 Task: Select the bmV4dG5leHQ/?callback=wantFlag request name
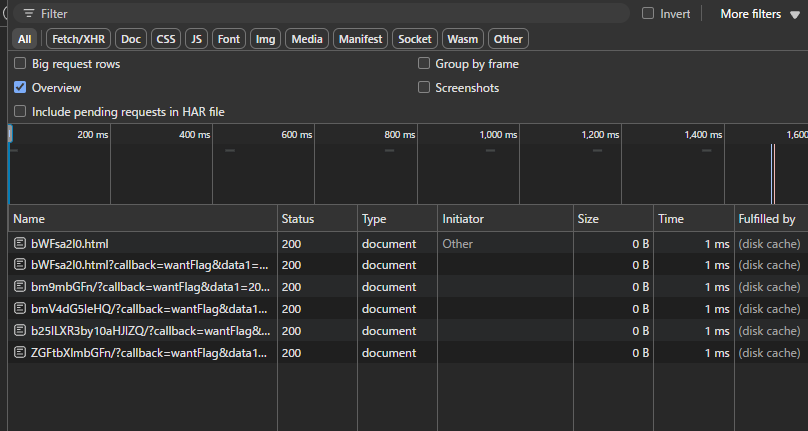(x=149, y=309)
